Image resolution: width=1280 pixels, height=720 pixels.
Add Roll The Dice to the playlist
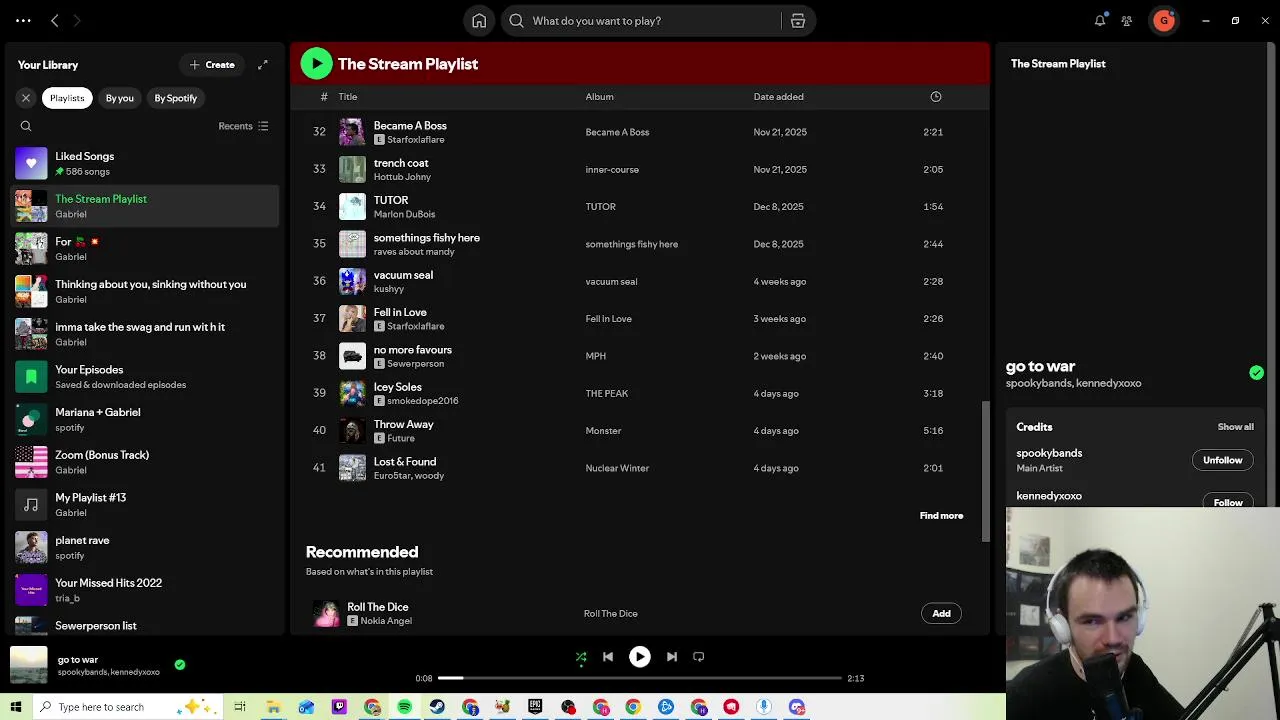tap(941, 614)
